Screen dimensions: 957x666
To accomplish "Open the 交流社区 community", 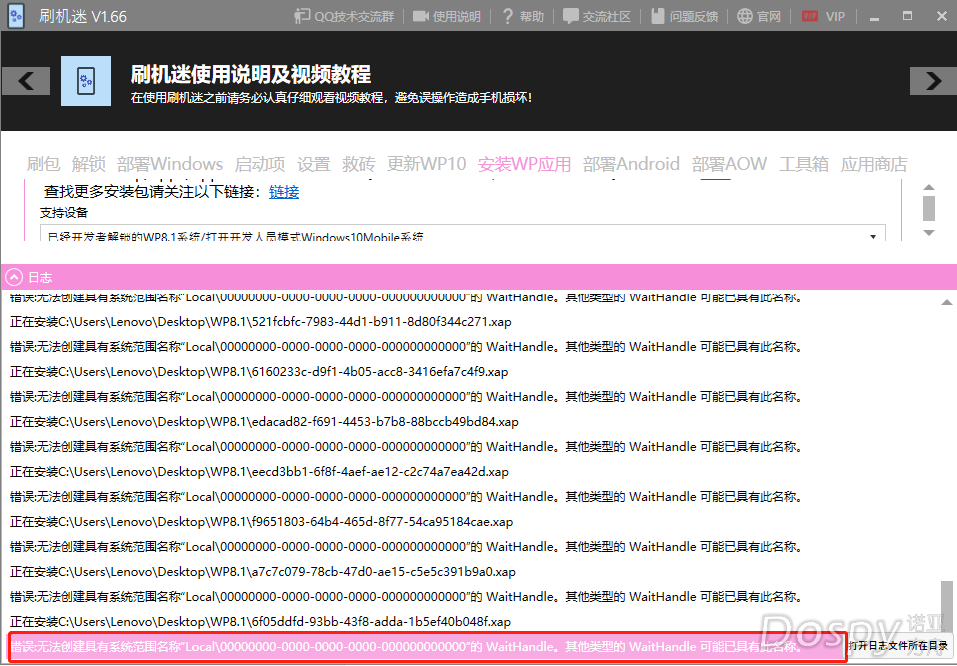I will [x=596, y=16].
